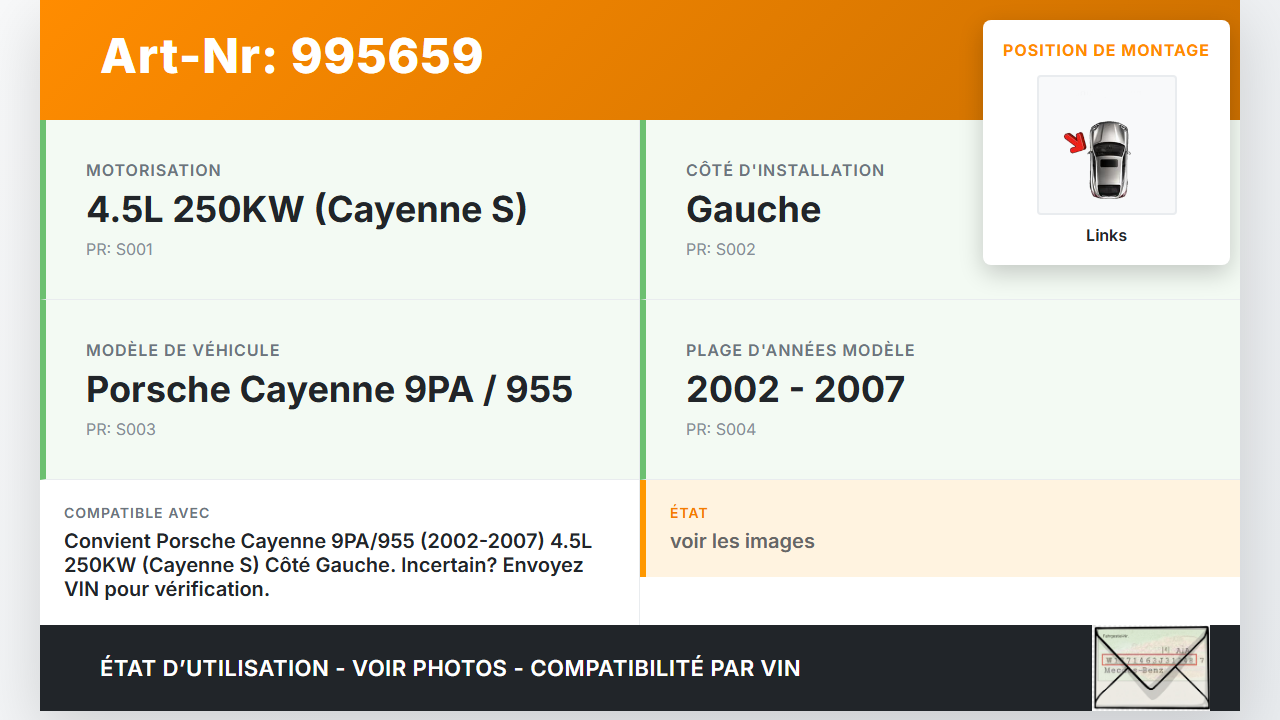Click the VIN envelope icon in footer

[1150, 667]
